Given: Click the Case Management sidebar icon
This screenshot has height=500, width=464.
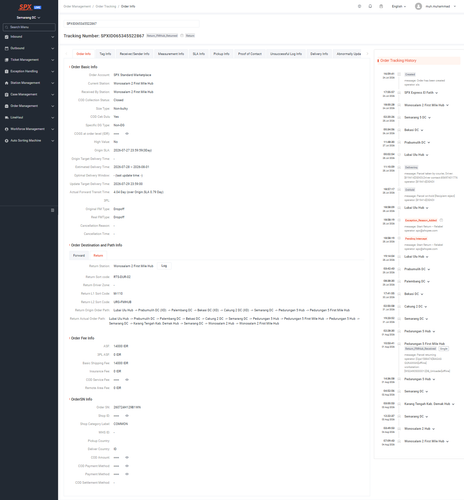Looking at the screenshot, I should 6,95.
